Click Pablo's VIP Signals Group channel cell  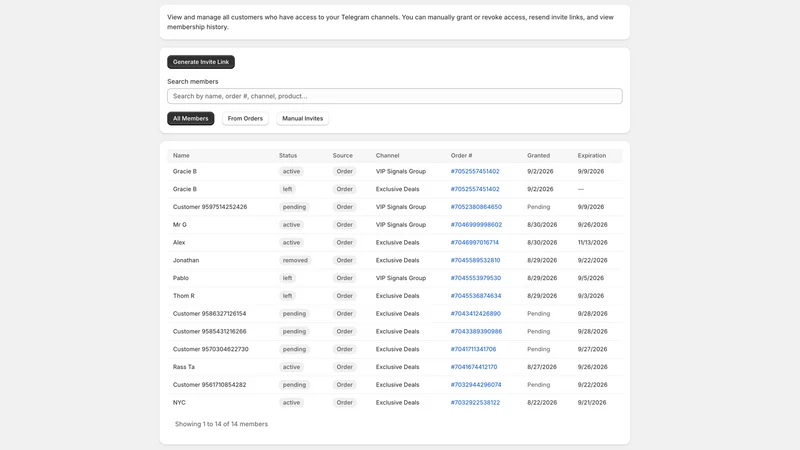pos(401,278)
